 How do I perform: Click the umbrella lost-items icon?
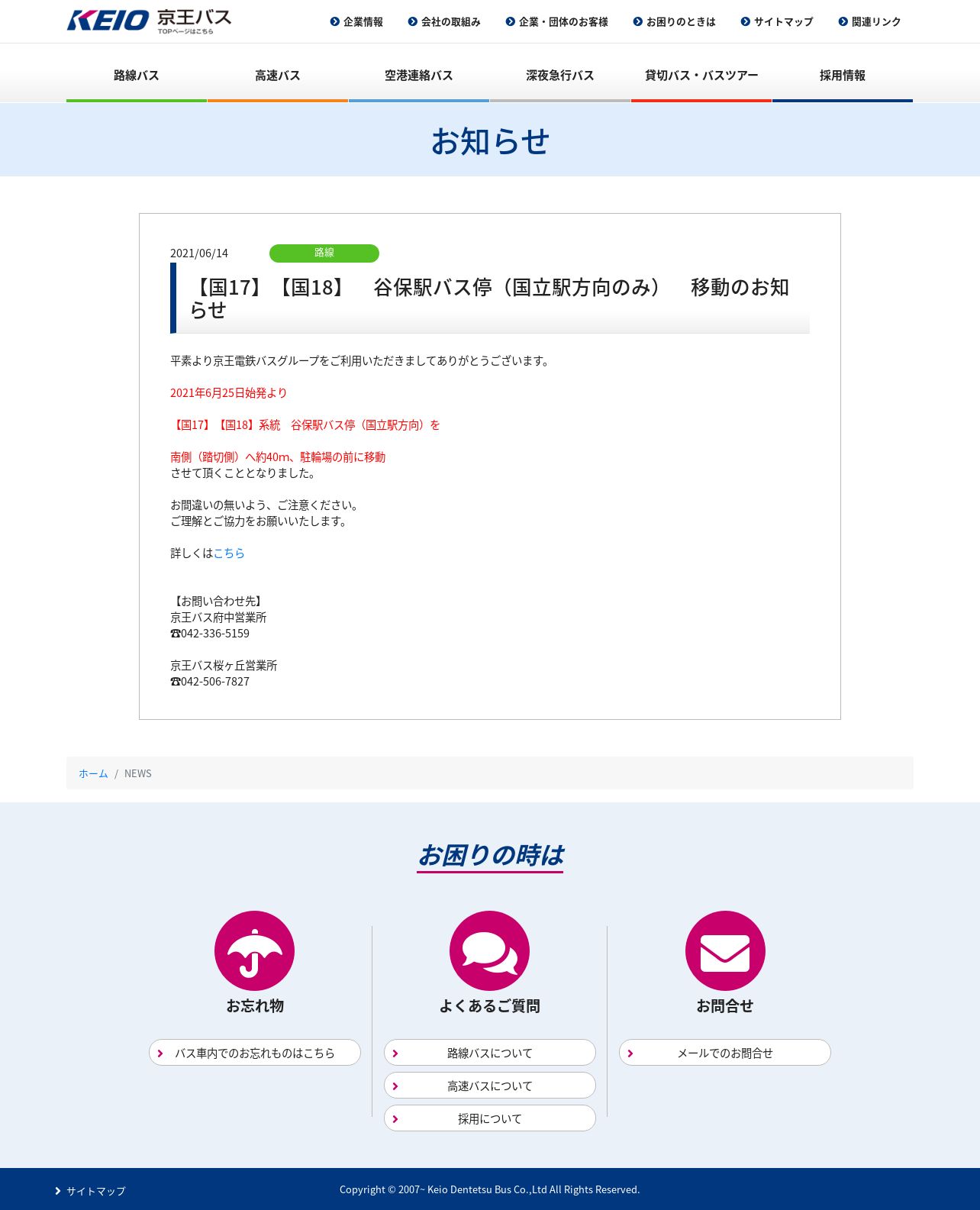(x=254, y=950)
